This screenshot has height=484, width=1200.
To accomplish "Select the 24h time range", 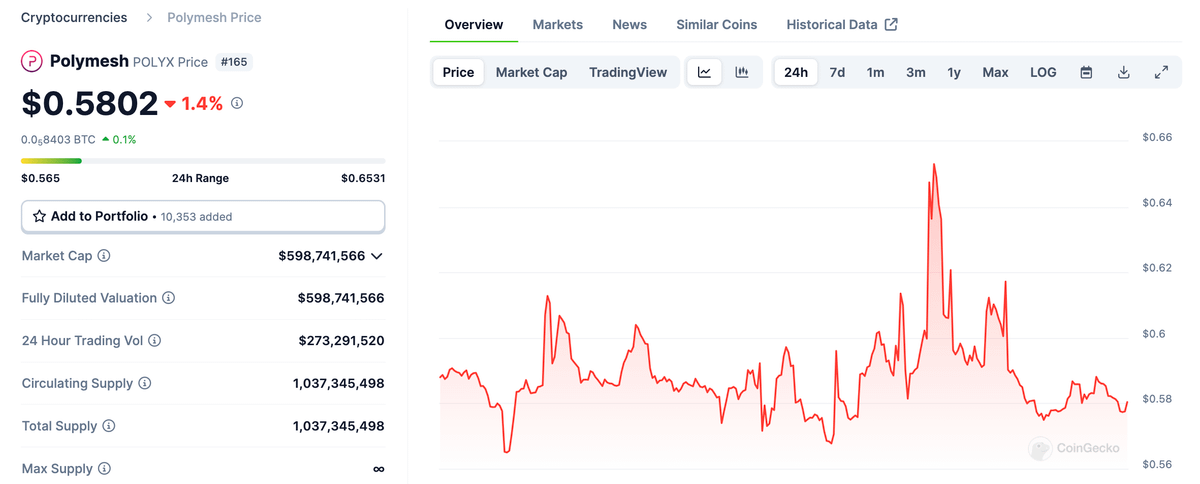I will click(x=796, y=72).
